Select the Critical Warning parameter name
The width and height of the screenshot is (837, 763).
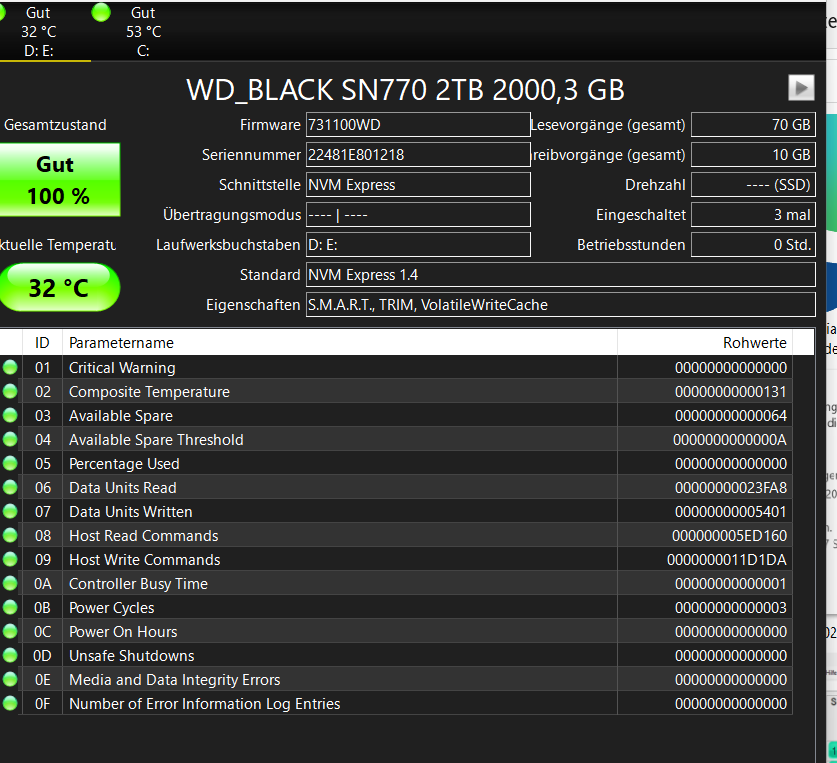(122, 368)
